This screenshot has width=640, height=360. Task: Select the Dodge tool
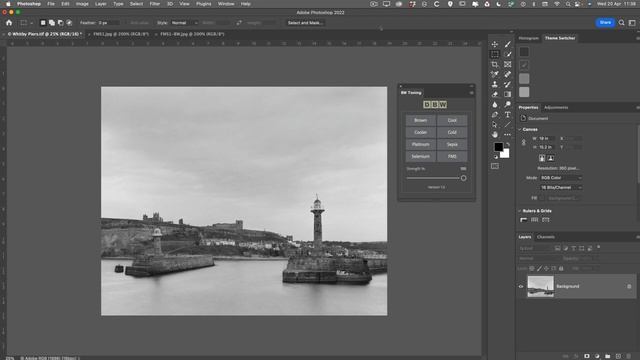[x=507, y=104]
